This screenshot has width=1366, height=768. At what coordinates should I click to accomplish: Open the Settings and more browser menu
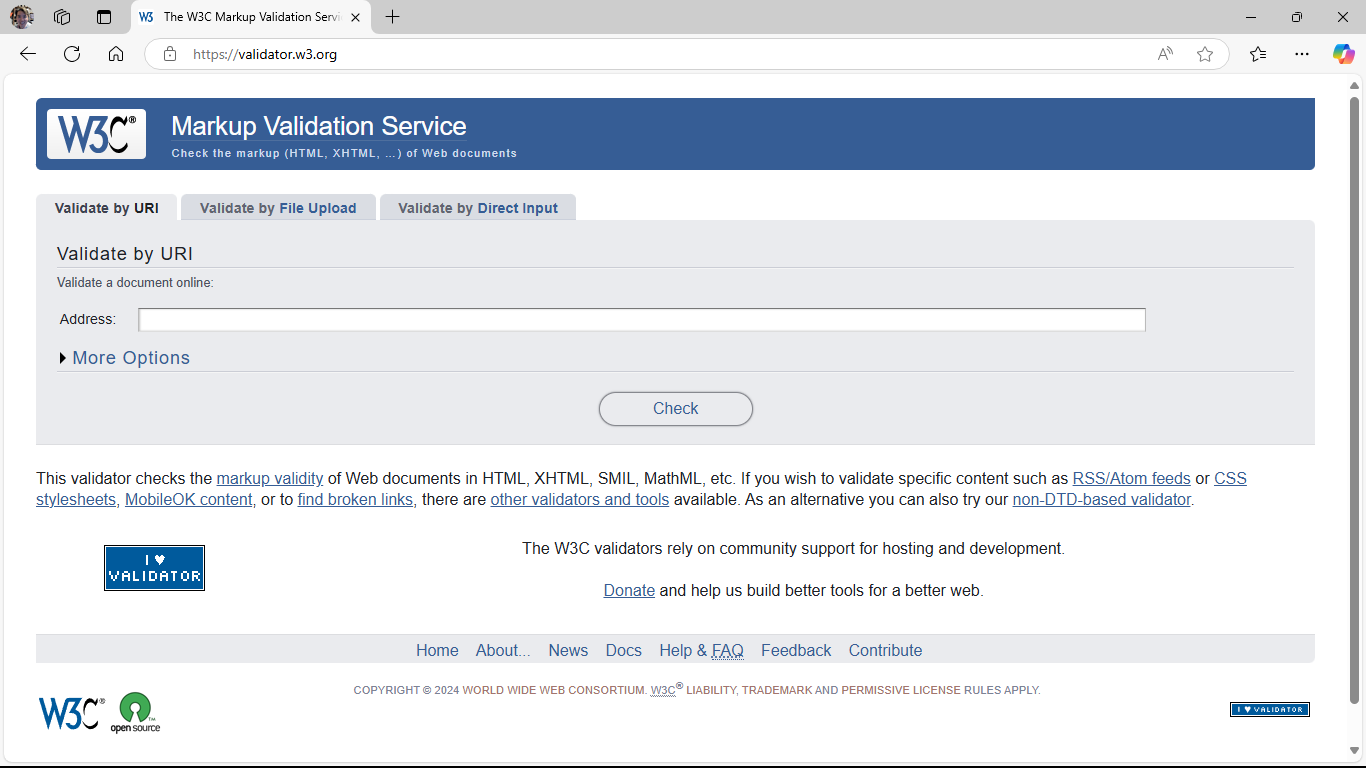1301,54
